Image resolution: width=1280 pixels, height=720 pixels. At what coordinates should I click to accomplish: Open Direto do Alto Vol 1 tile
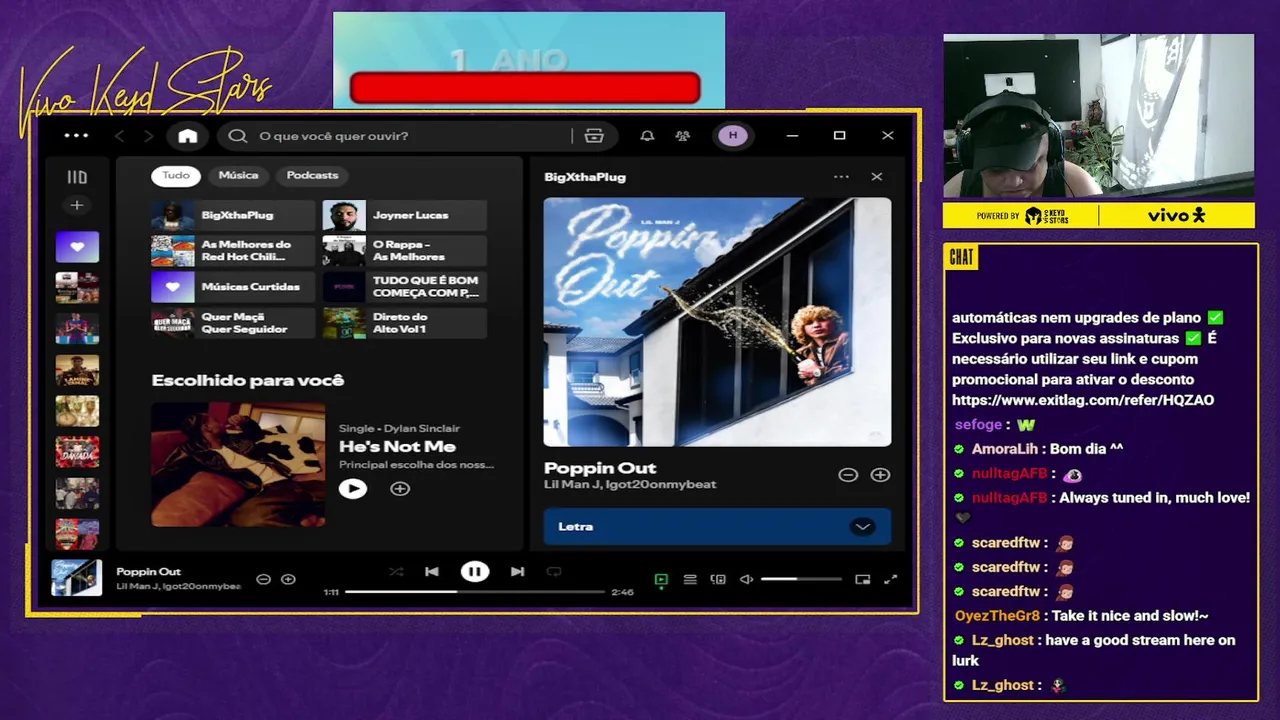click(404, 323)
